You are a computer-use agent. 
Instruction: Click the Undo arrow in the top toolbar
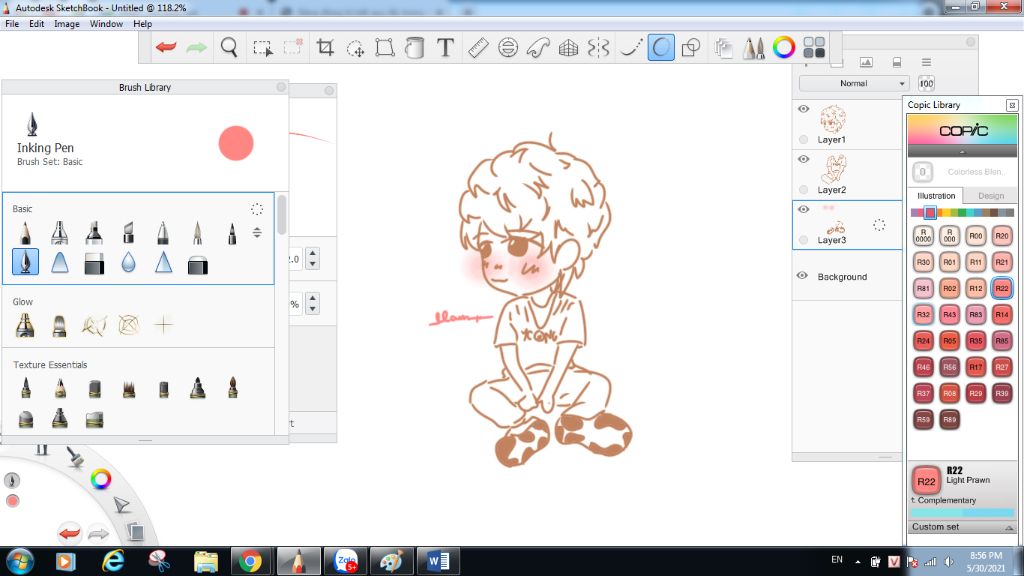[x=166, y=47]
